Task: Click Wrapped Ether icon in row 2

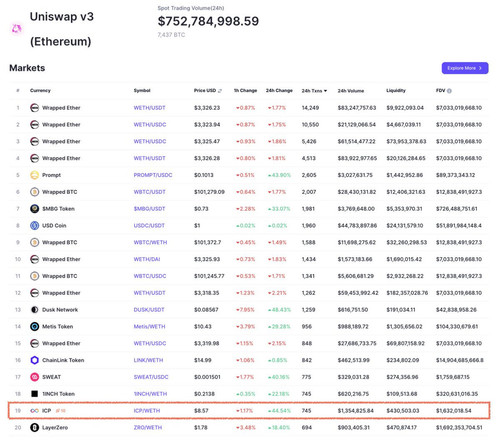Action: [x=34, y=125]
